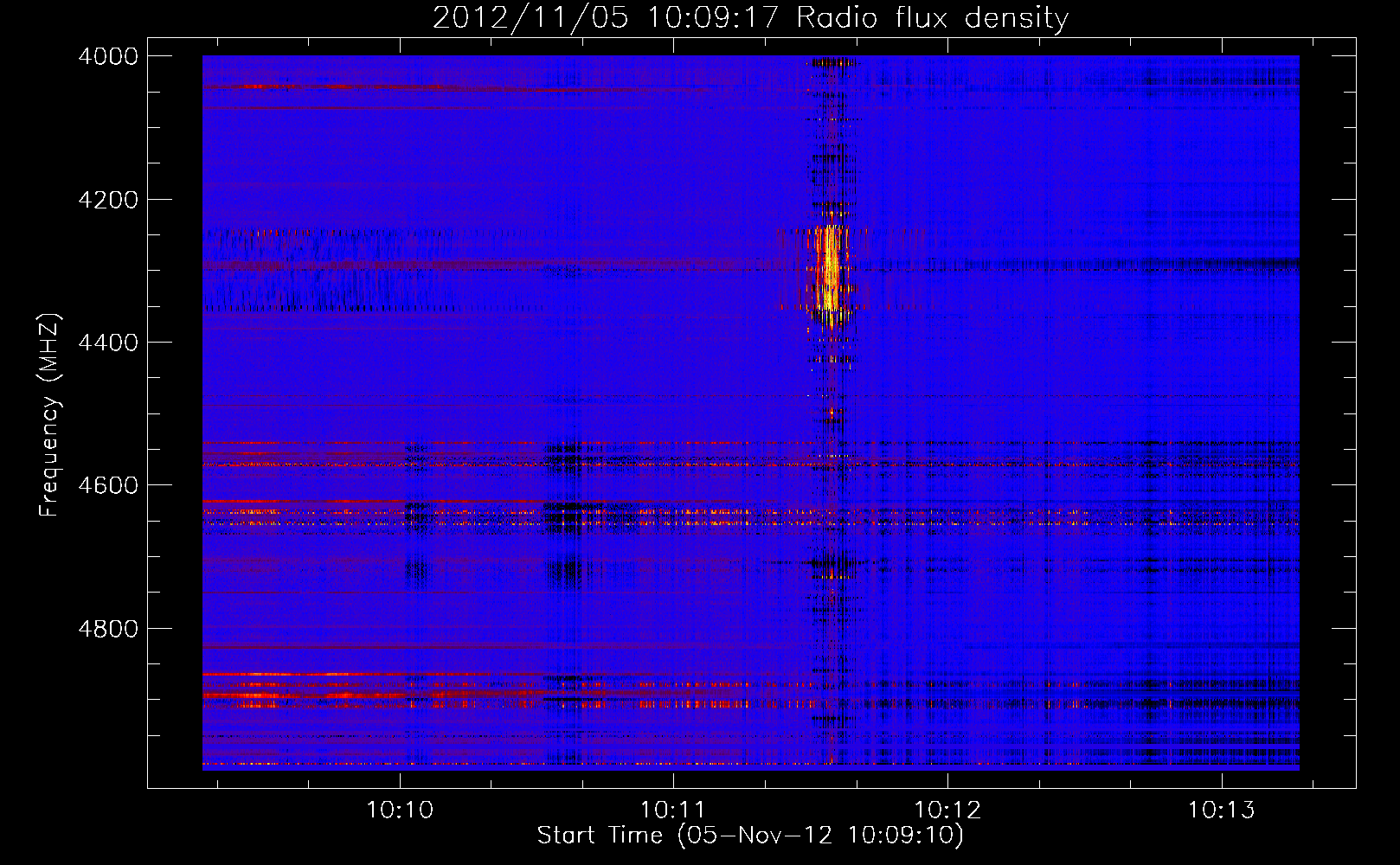Click the 10:10 time axis label

[x=400, y=810]
